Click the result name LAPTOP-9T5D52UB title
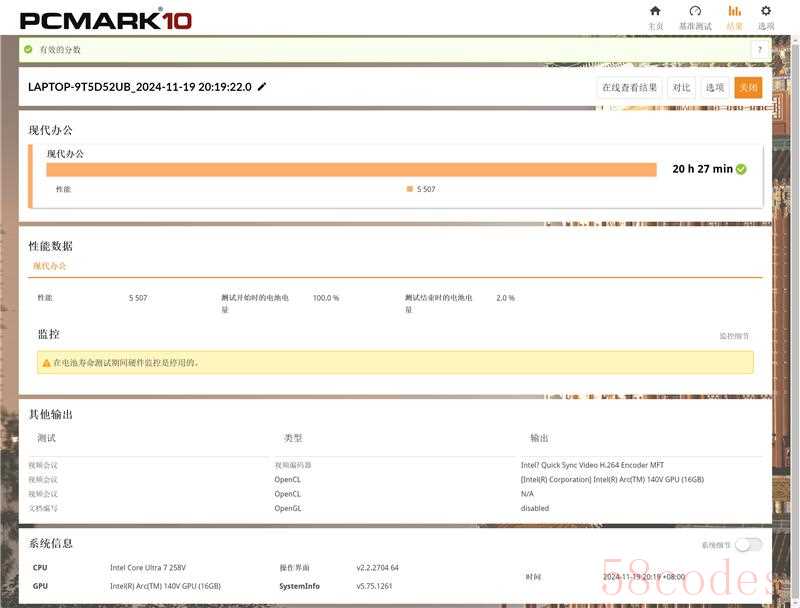The height and width of the screenshot is (608, 800). coord(139,87)
